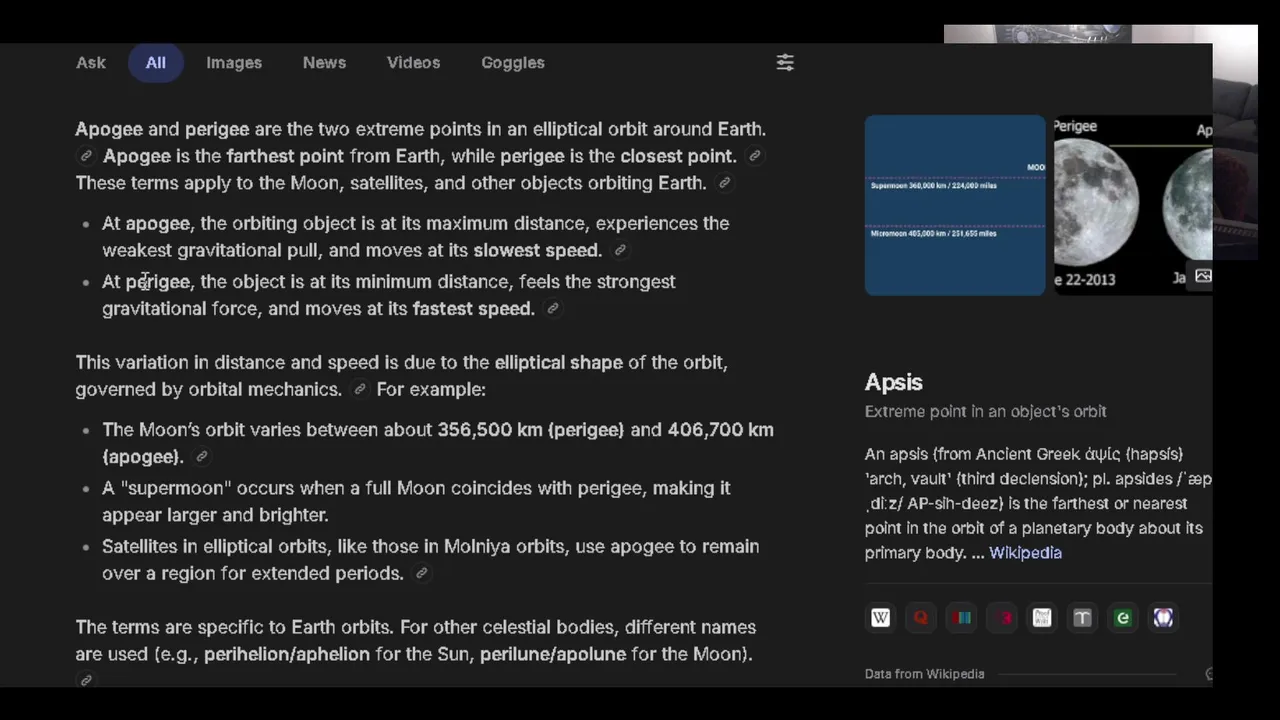Image resolution: width=1280 pixels, height=720 pixels.
Task: Open the supermoon vs micromoon distance diagram
Action: coord(955,205)
